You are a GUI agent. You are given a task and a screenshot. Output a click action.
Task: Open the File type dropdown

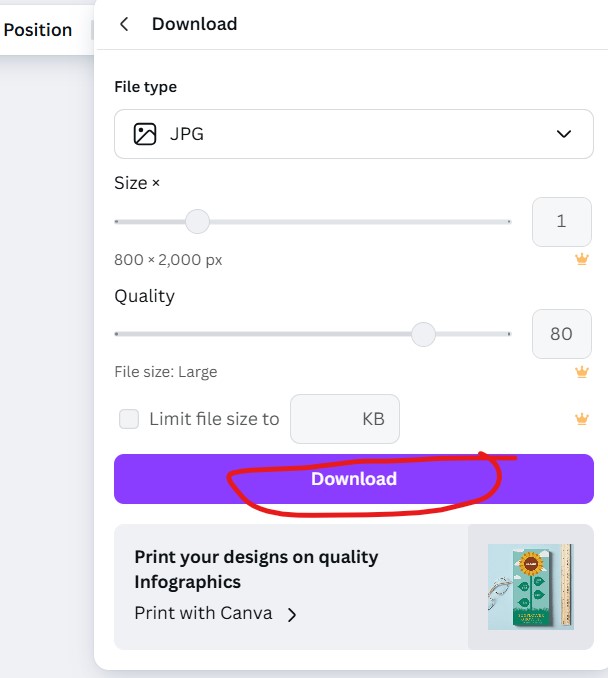(x=353, y=134)
